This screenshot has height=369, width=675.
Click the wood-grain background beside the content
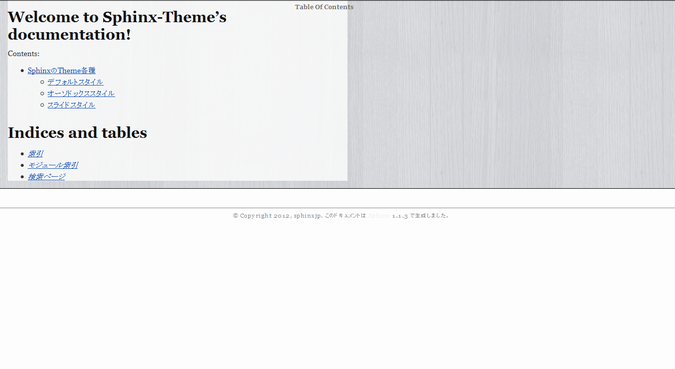(x=511, y=94)
